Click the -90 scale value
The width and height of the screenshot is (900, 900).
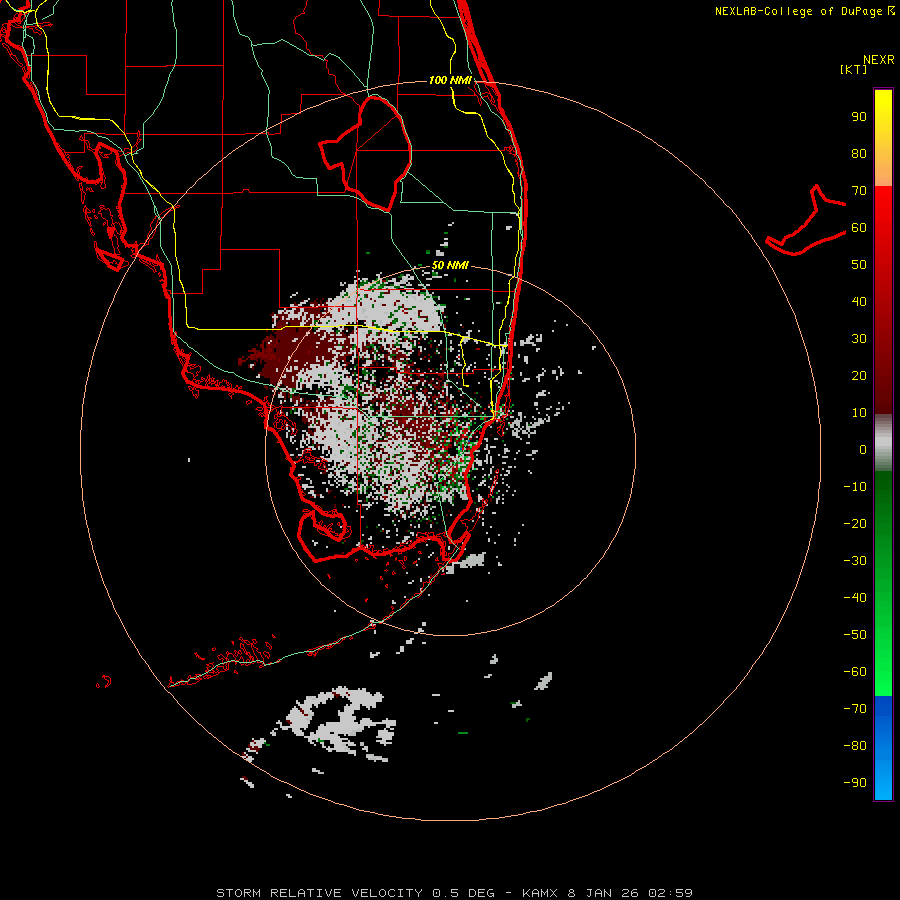pyautogui.click(x=855, y=782)
